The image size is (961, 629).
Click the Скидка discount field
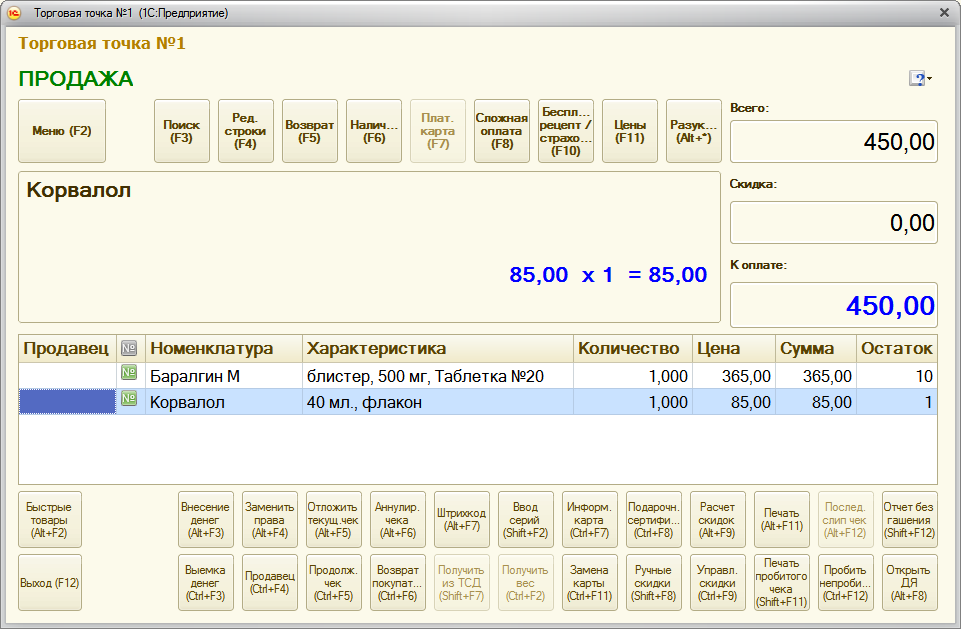[833, 223]
